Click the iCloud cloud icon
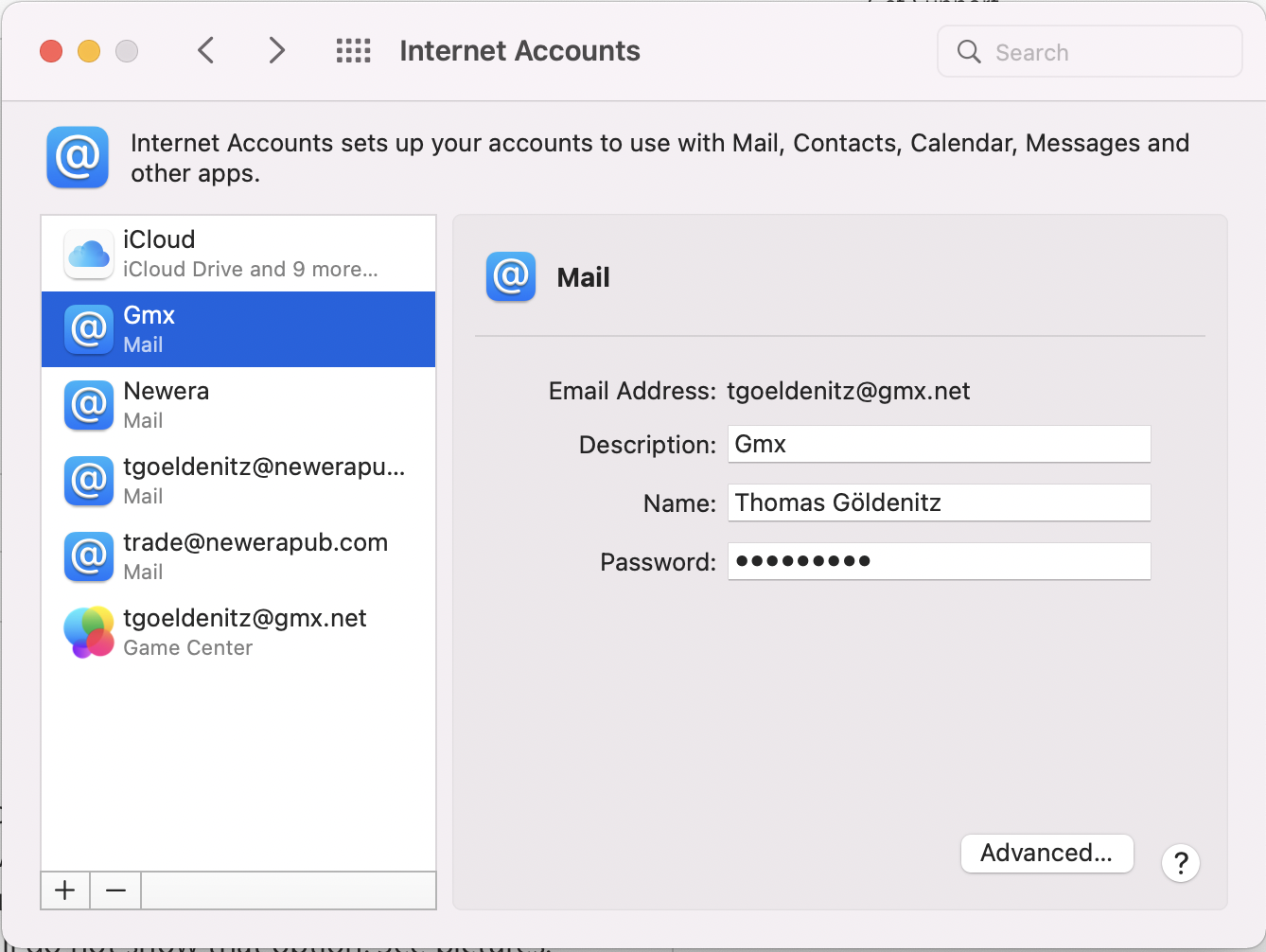 coord(89,254)
